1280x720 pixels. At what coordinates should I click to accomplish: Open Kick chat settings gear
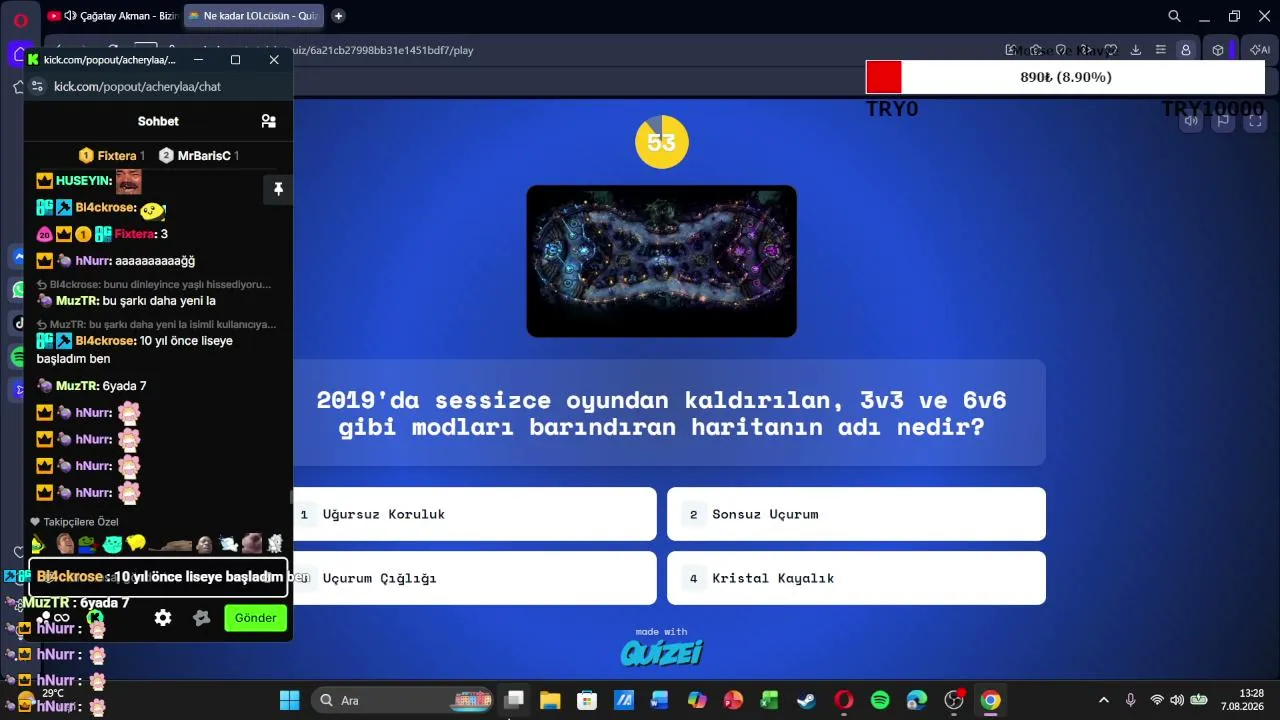[x=163, y=618]
